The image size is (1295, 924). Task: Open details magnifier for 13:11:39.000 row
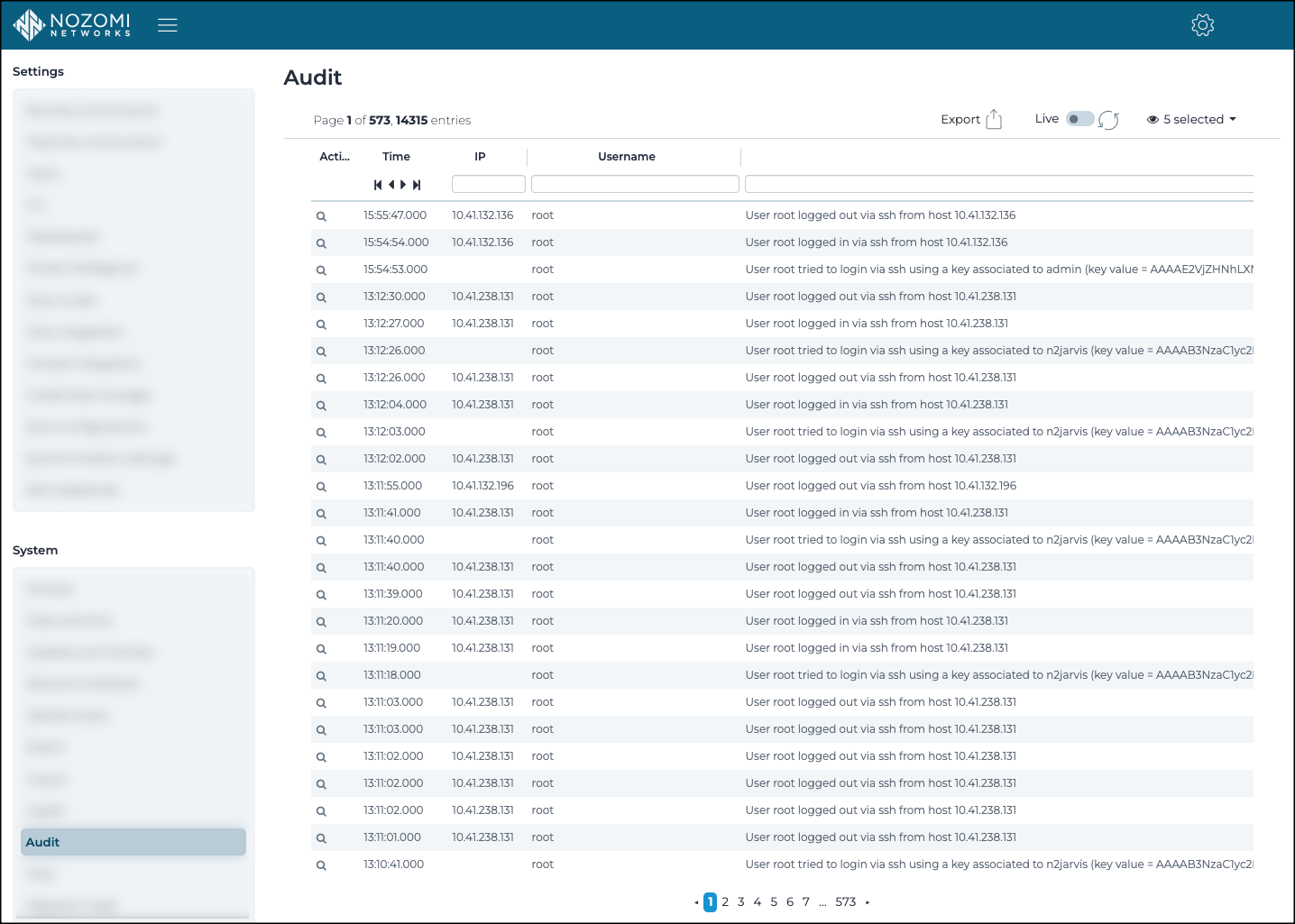[x=321, y=595]
